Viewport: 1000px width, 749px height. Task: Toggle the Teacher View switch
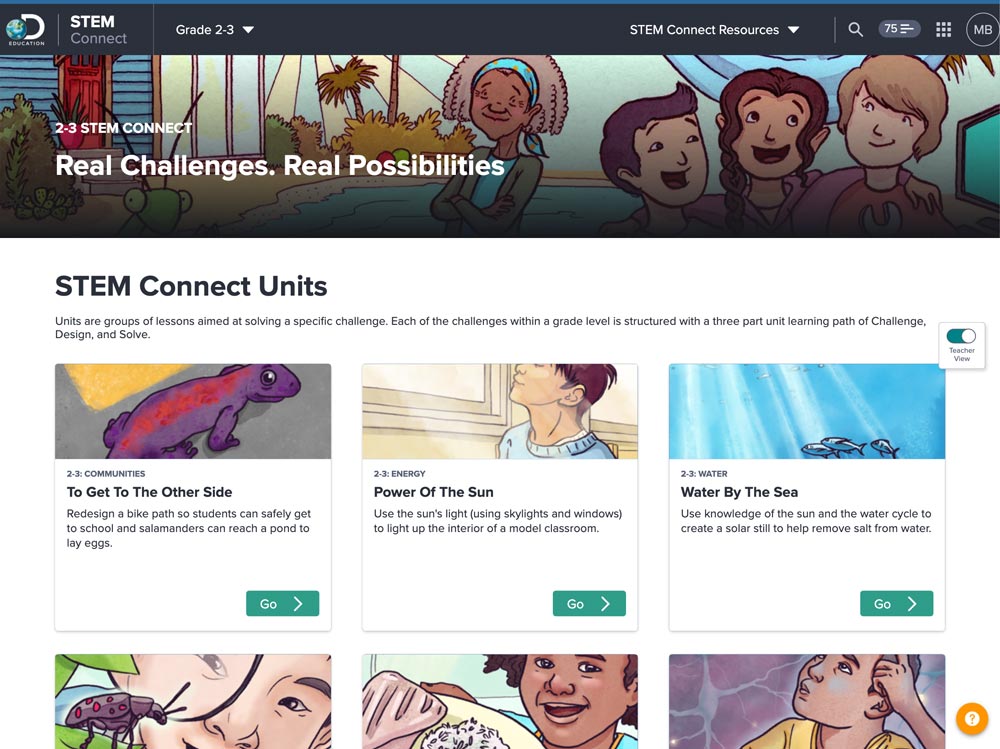(x=961, y=336)
